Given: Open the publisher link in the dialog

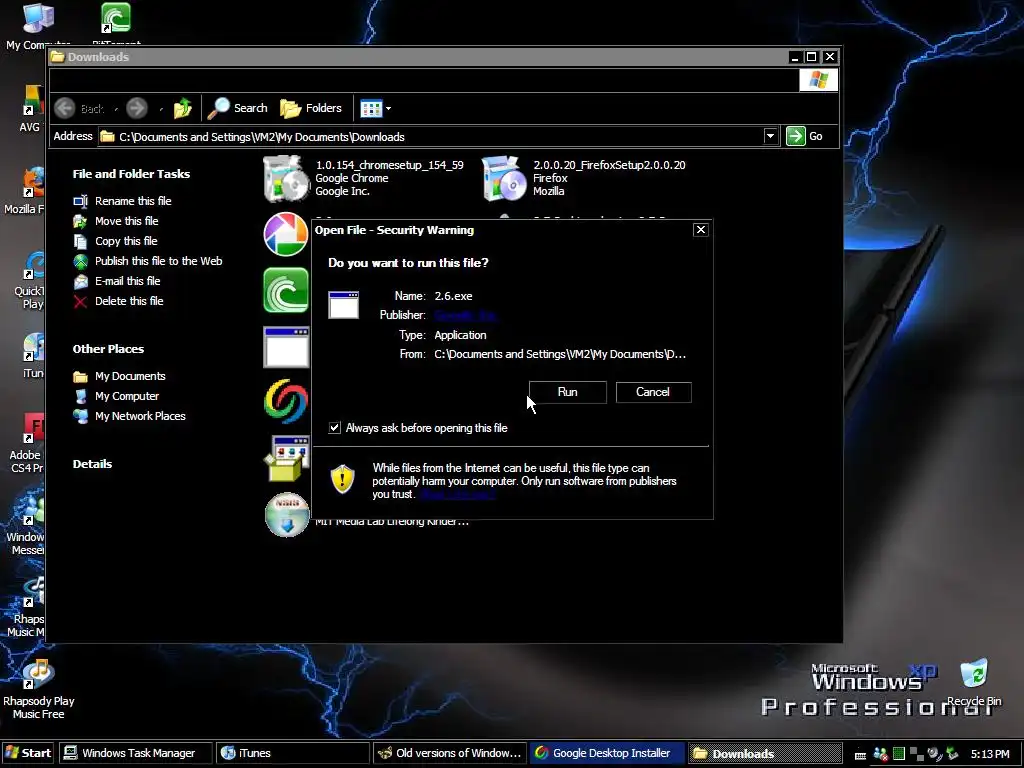Looking at the screenshot, I should click(x=465, y=315).
